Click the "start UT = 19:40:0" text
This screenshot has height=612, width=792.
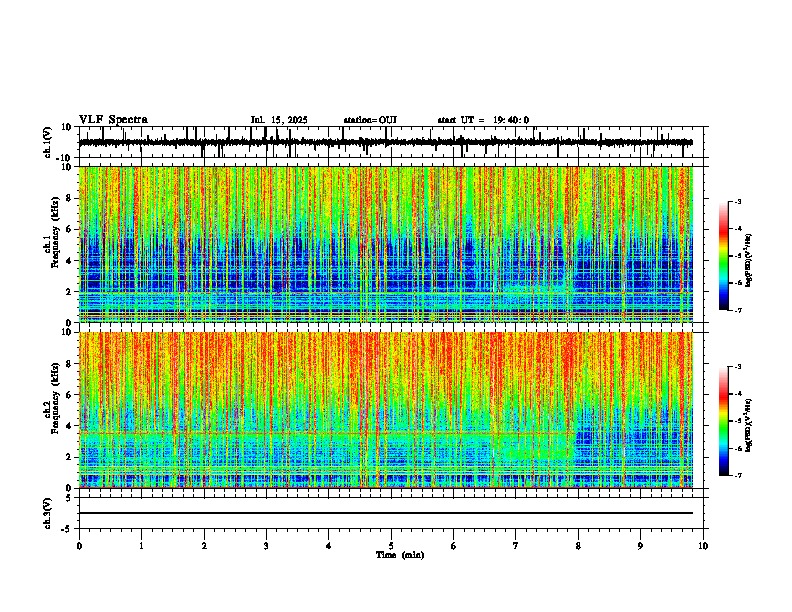483,120
